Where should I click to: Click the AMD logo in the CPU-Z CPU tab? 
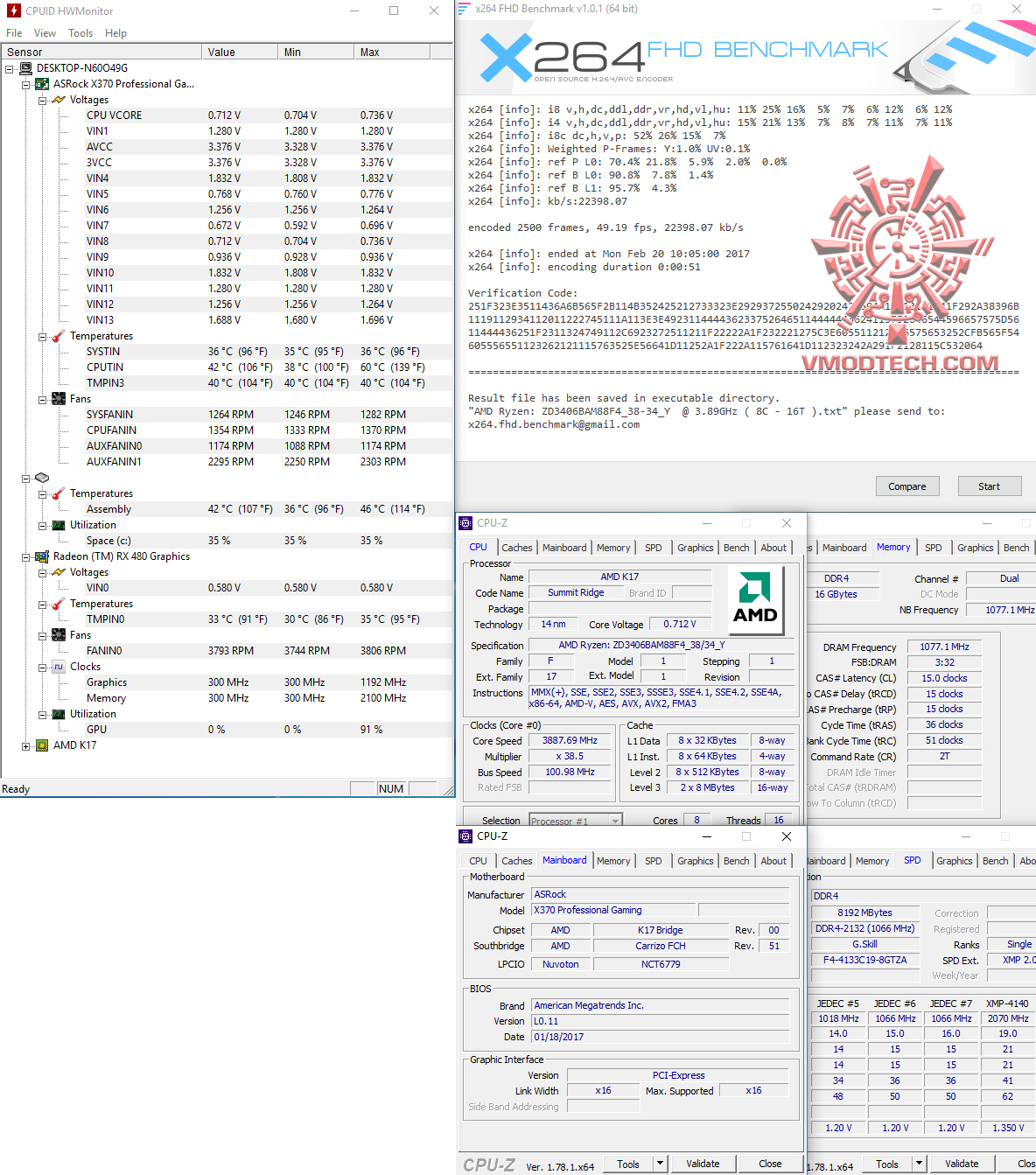coord(754,598)
